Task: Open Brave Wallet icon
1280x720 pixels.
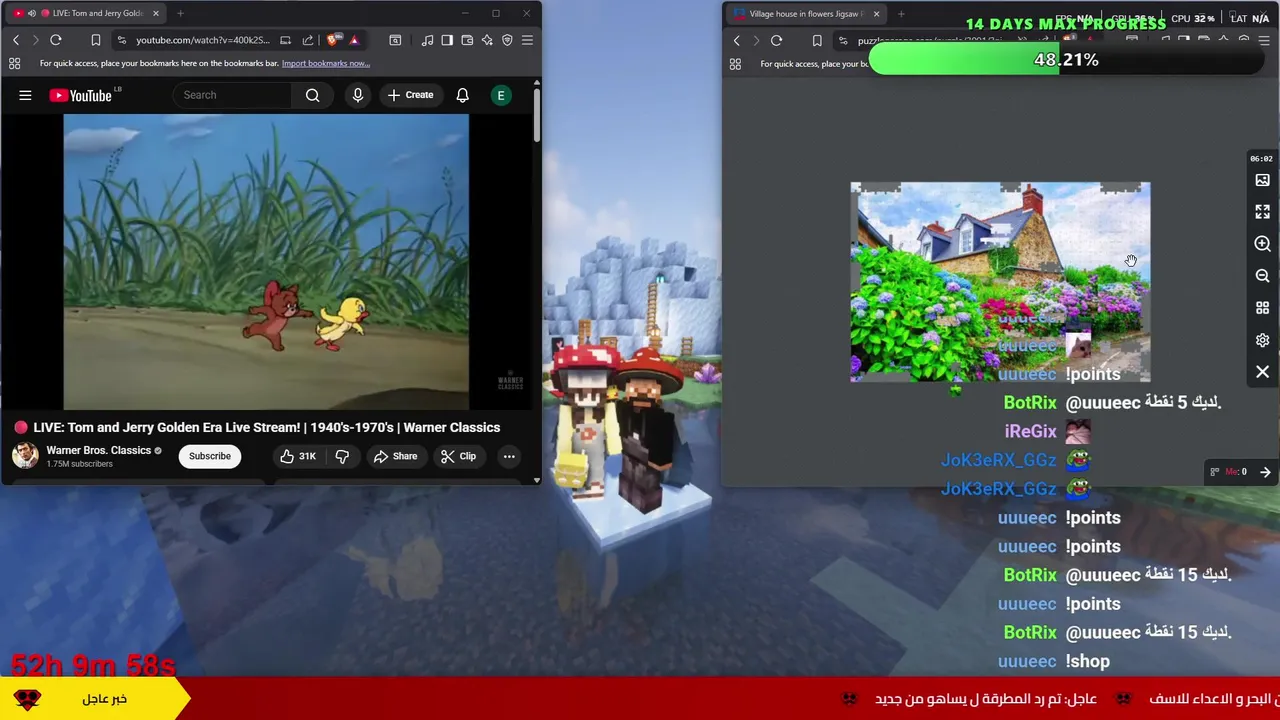Action: [x=467, y=40]
